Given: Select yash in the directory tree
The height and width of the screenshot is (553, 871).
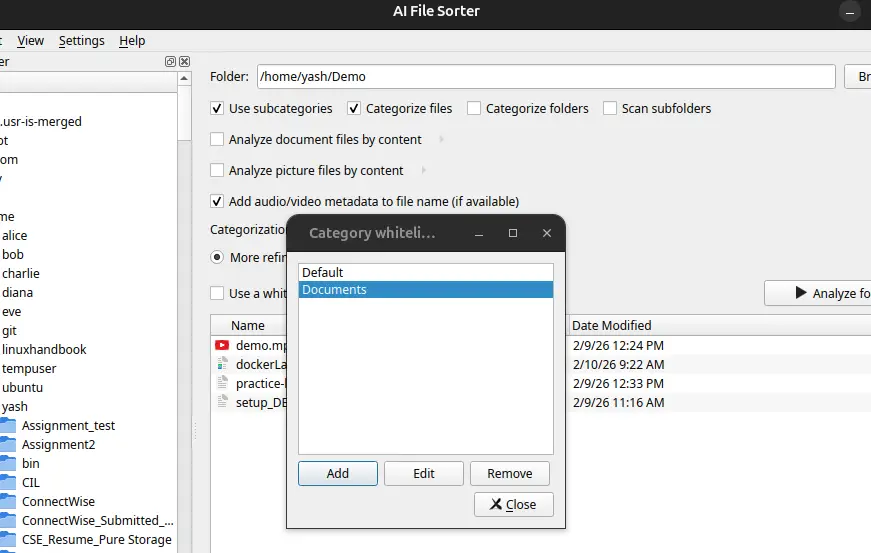Looking at the screenshot, I should point(14,406).
